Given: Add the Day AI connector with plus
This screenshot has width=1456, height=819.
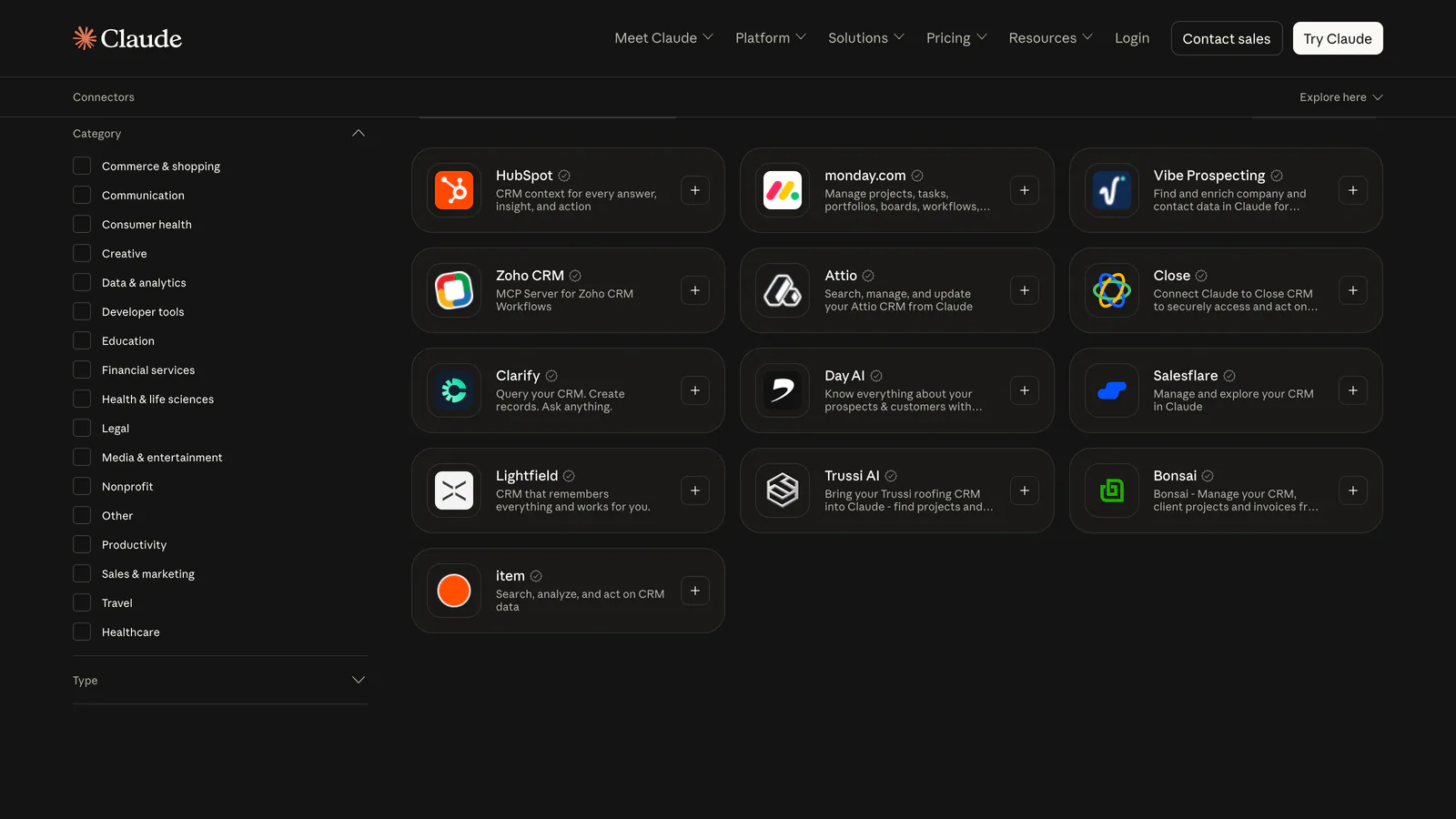Looking at the screenshot, I should tap(1025, 390).
